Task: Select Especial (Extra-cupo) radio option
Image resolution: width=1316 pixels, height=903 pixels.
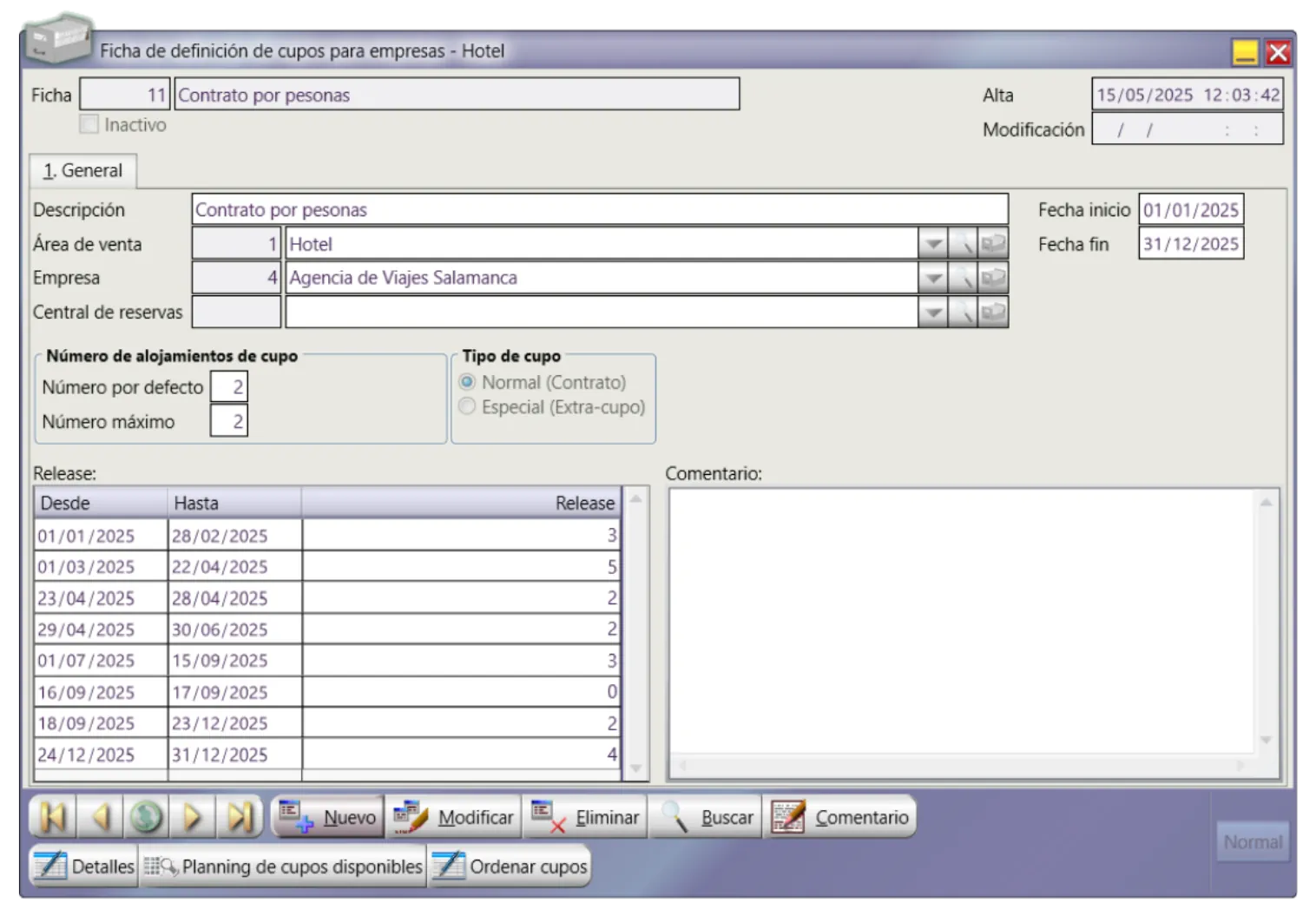Action: pos(467,406)
